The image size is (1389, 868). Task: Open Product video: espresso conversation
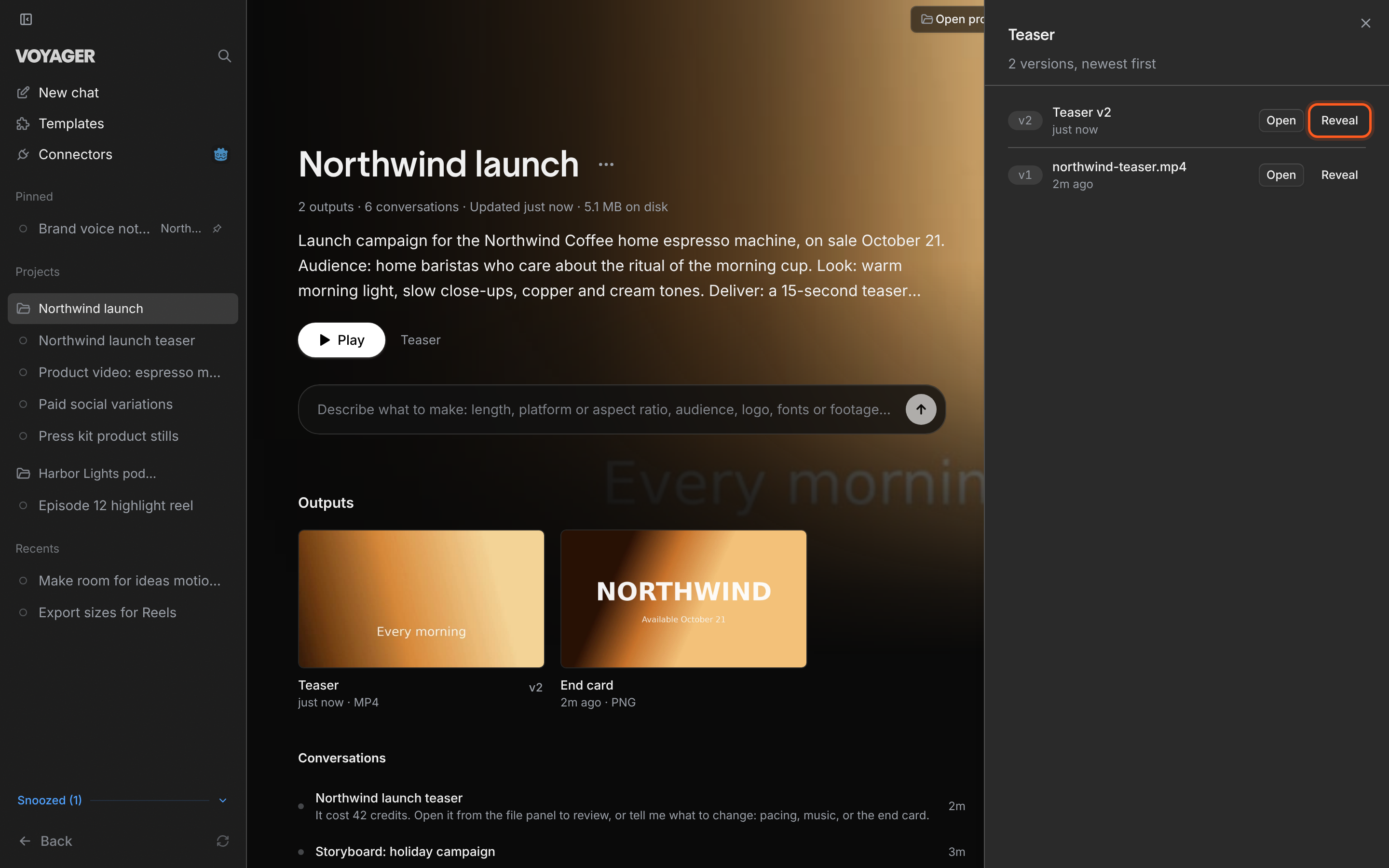tap(123, 373)
